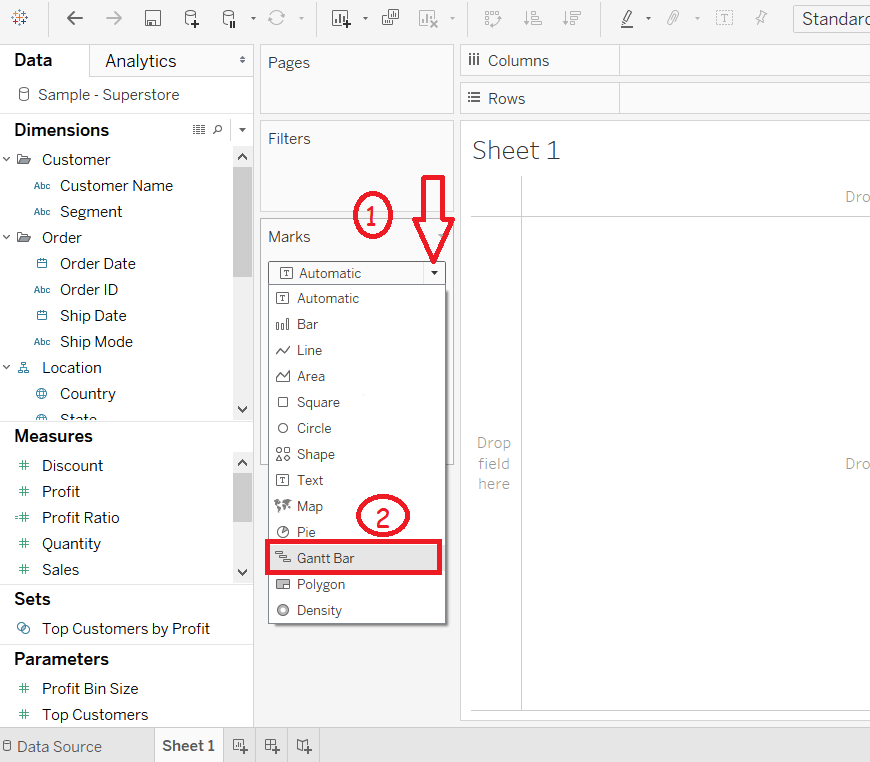Select Square mark type
Viewport: 870px width, 762px height.
tap(356, 402)
